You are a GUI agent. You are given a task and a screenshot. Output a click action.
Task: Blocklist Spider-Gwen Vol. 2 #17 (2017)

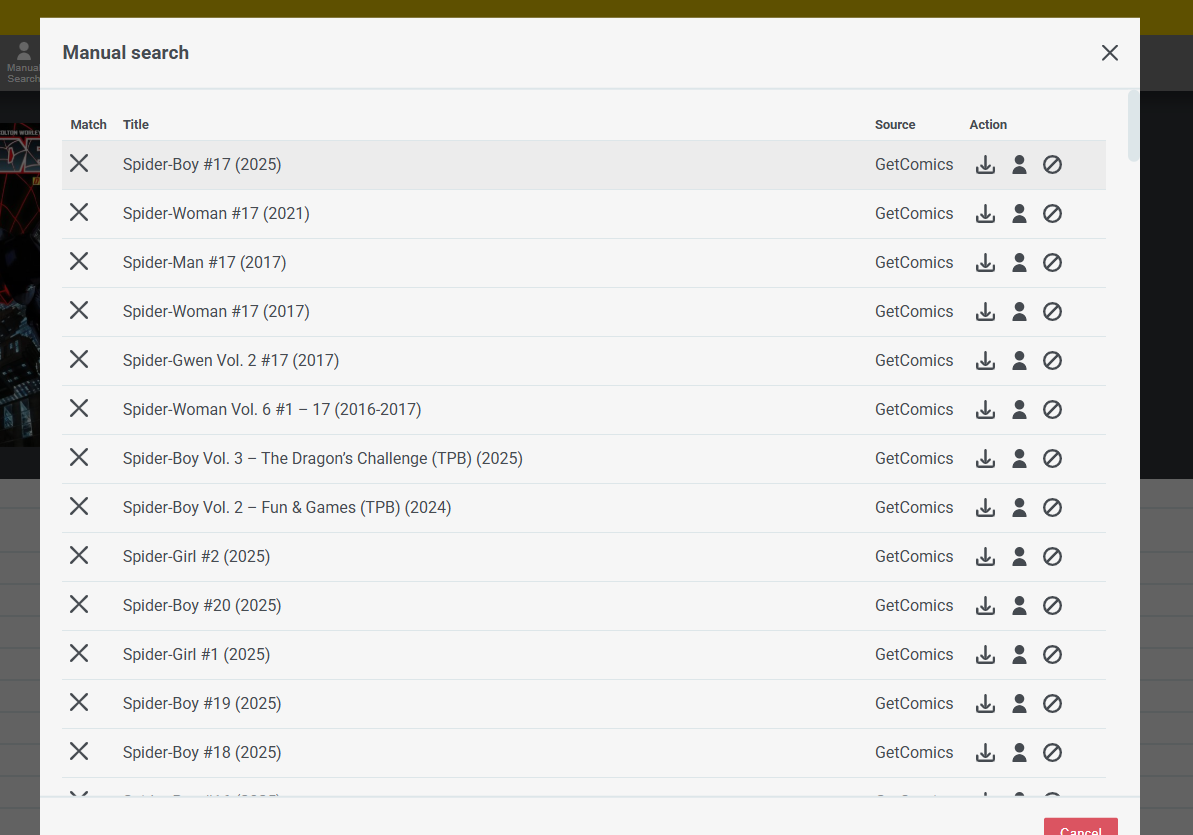(1052, 361)
